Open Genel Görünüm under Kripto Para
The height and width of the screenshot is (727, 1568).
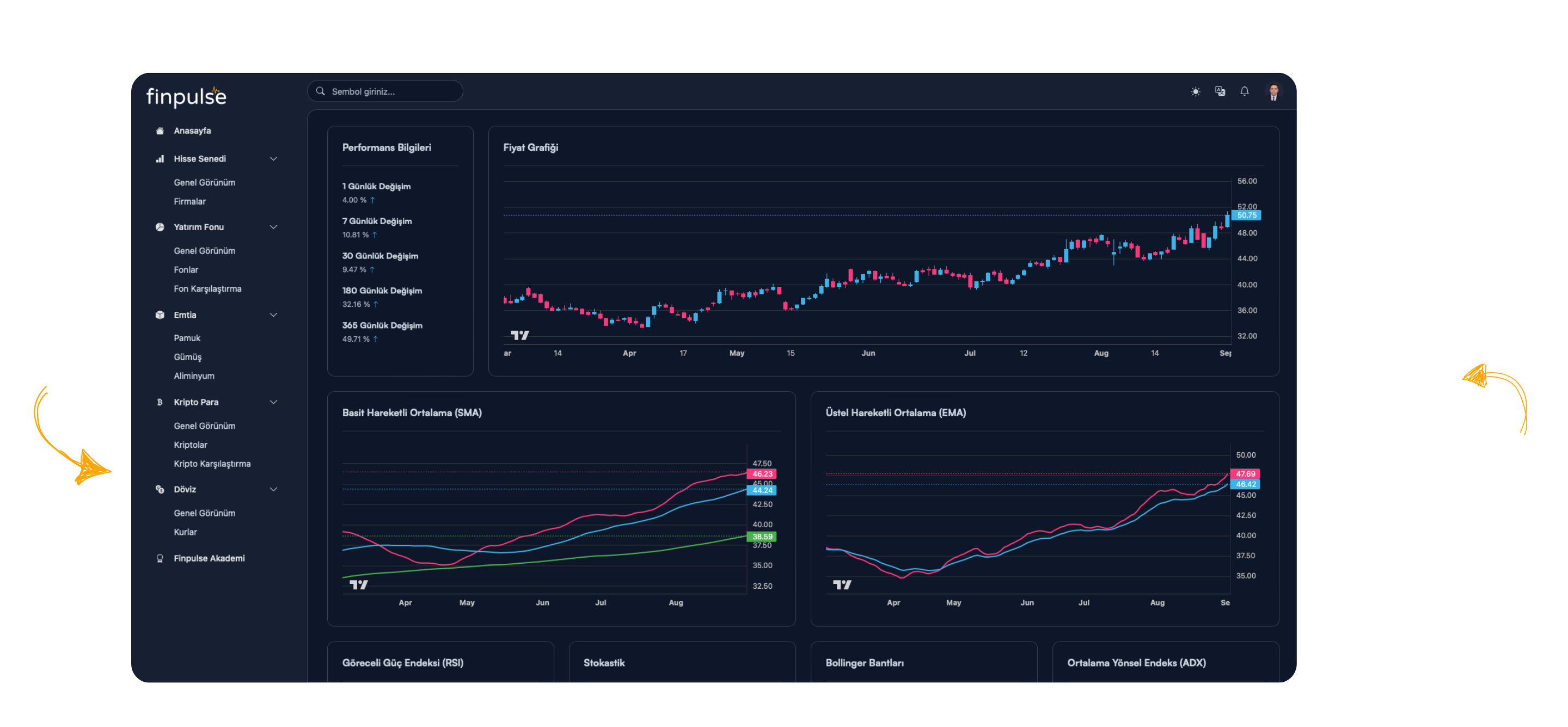click(205, 426)
